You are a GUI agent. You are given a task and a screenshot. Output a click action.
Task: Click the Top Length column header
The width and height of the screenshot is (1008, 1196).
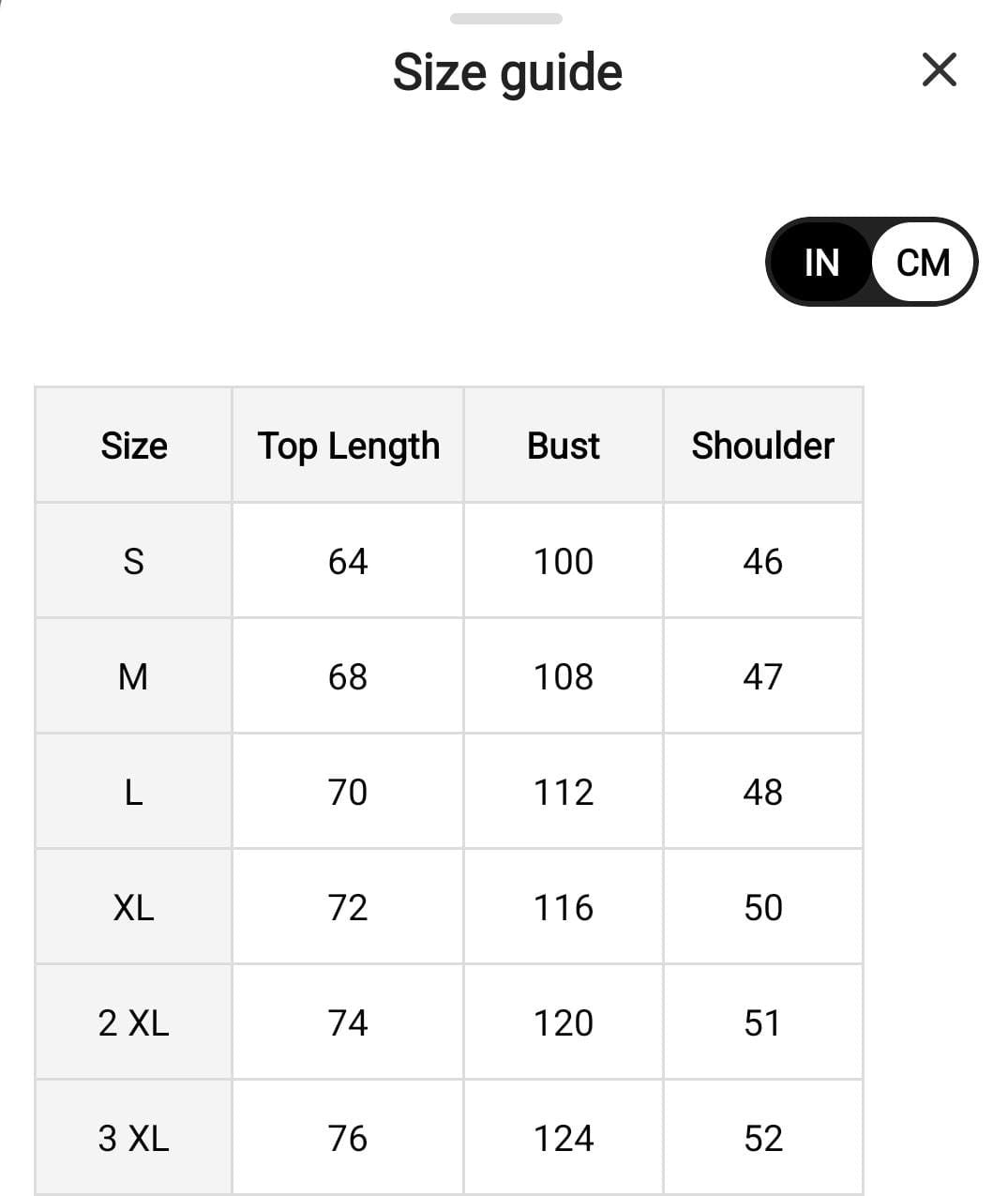point(348,446)
